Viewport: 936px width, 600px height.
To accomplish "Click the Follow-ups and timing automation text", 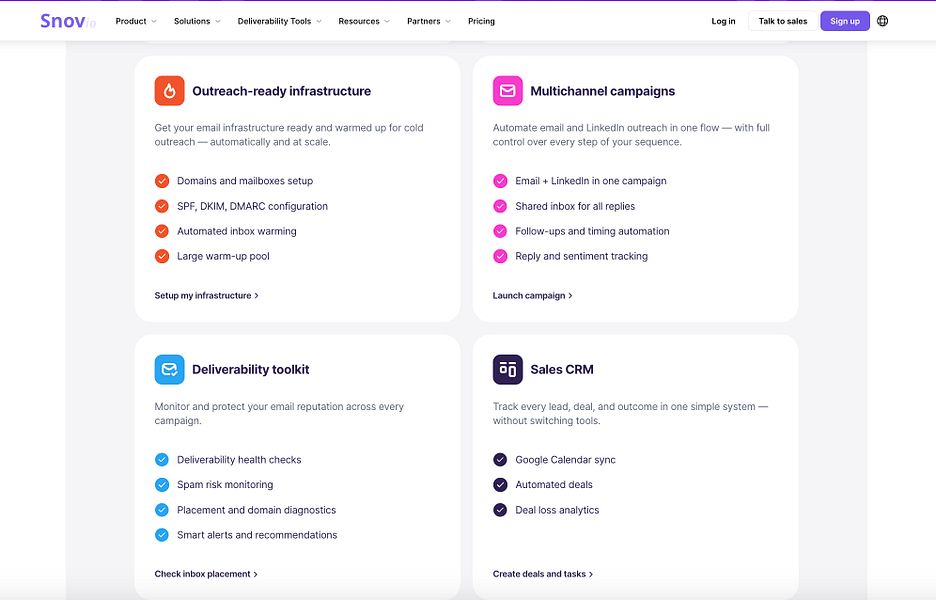I will coord(592,231).
